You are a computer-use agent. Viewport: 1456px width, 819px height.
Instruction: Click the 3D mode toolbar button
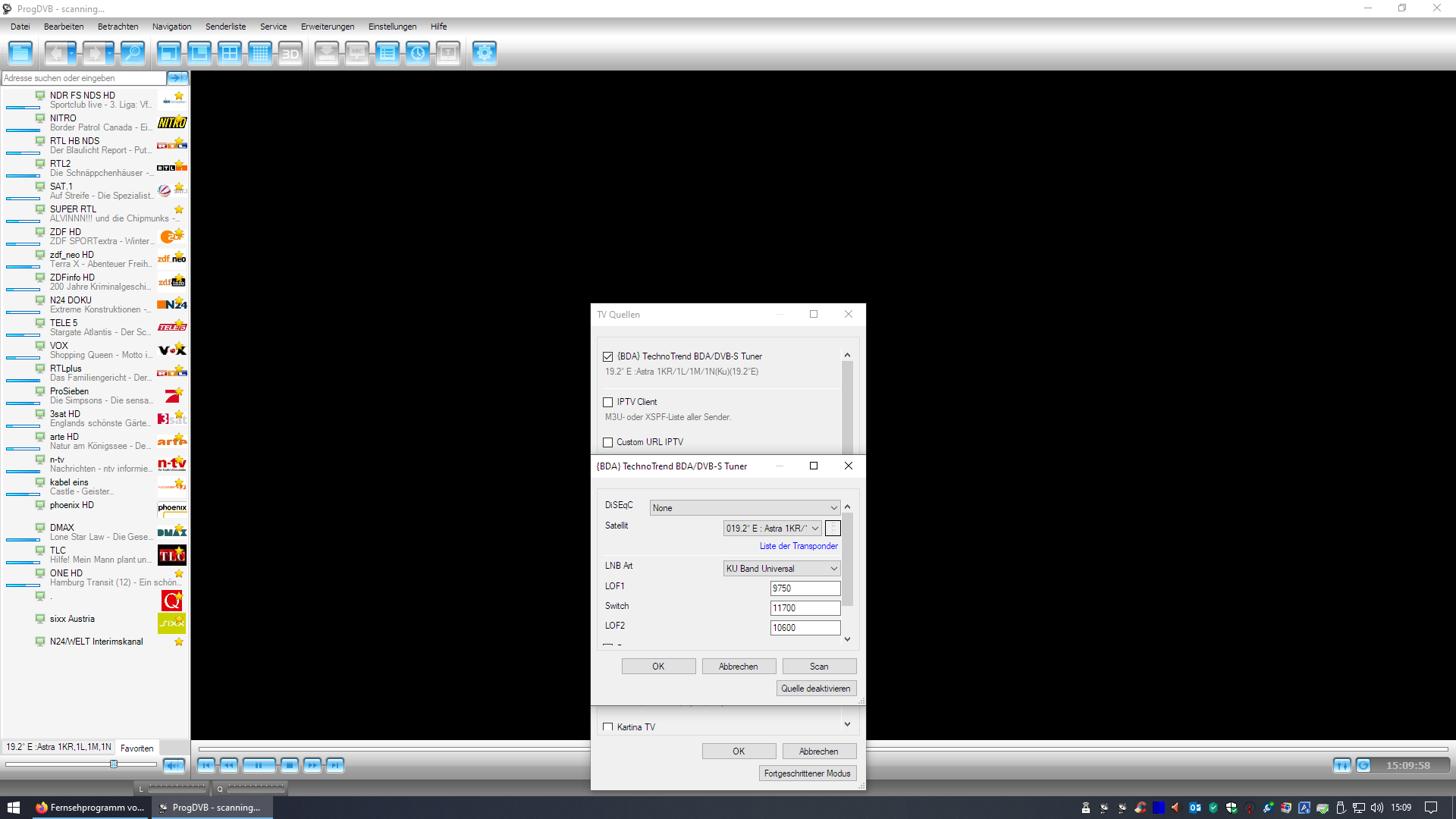click(290, 53)
